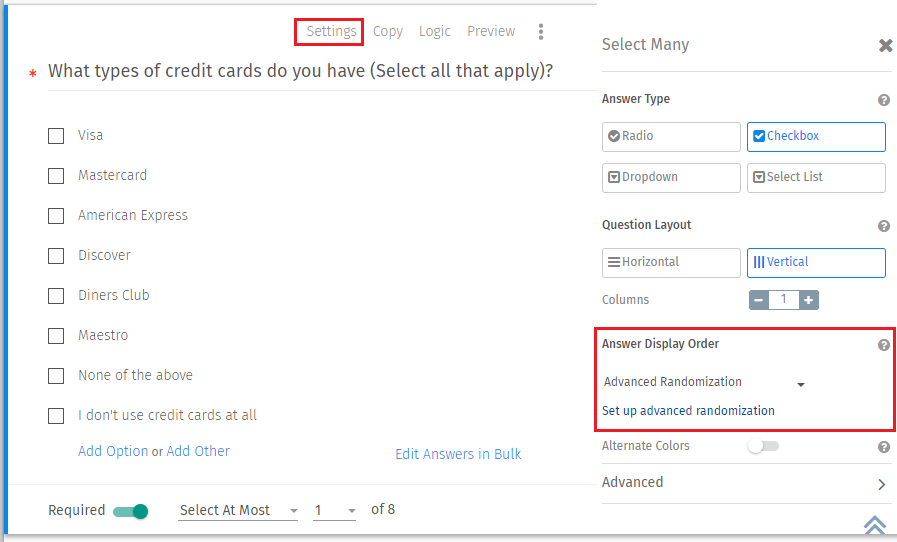Open the three-dot more options menu
Viewport: 897px width, 542px height.
coord(541,32)
